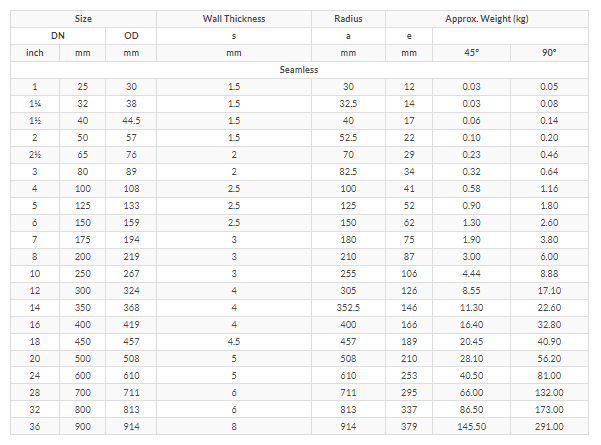Click the Approx. Weight (kg) header

pos(487,19)
